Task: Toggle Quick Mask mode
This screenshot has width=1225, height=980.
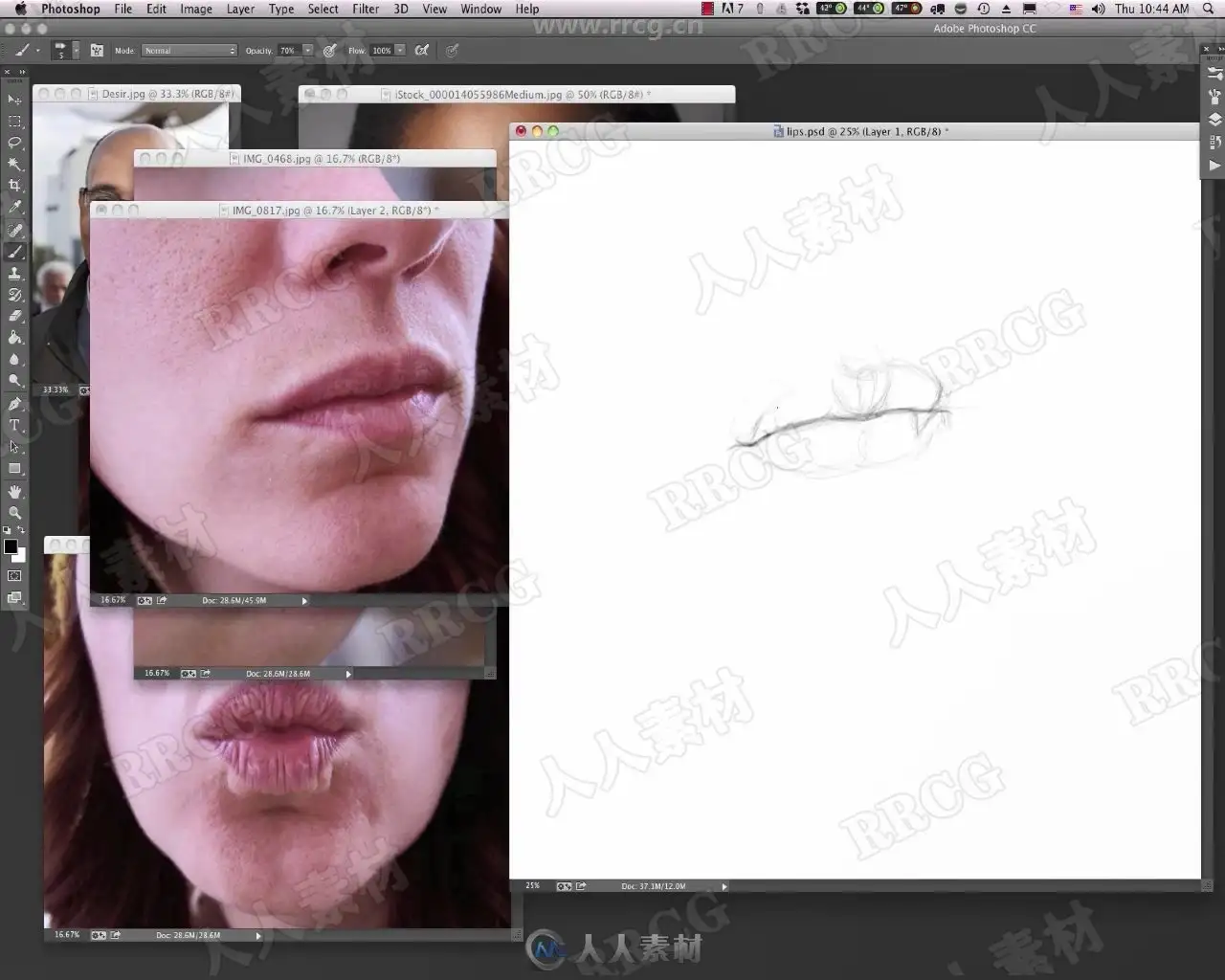Action: tap(14, 576)
